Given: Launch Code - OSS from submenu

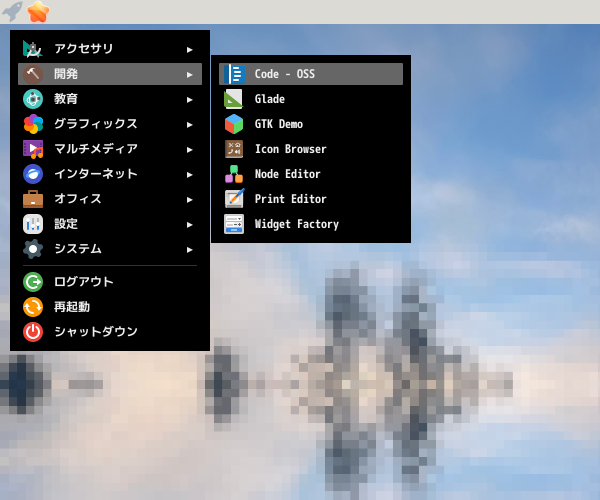Looking at the screenshot, I should pos(311,74).
